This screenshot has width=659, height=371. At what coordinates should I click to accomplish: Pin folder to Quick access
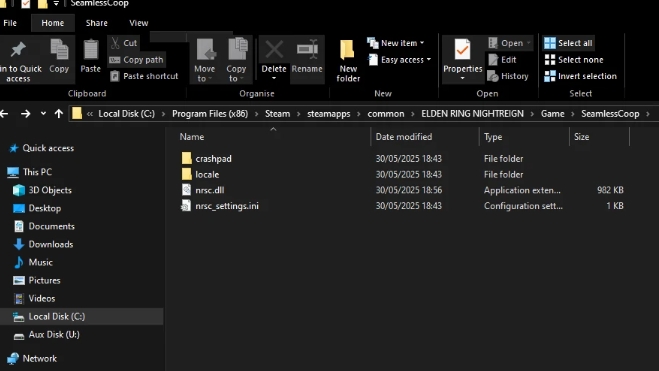[x=19, y=60]
